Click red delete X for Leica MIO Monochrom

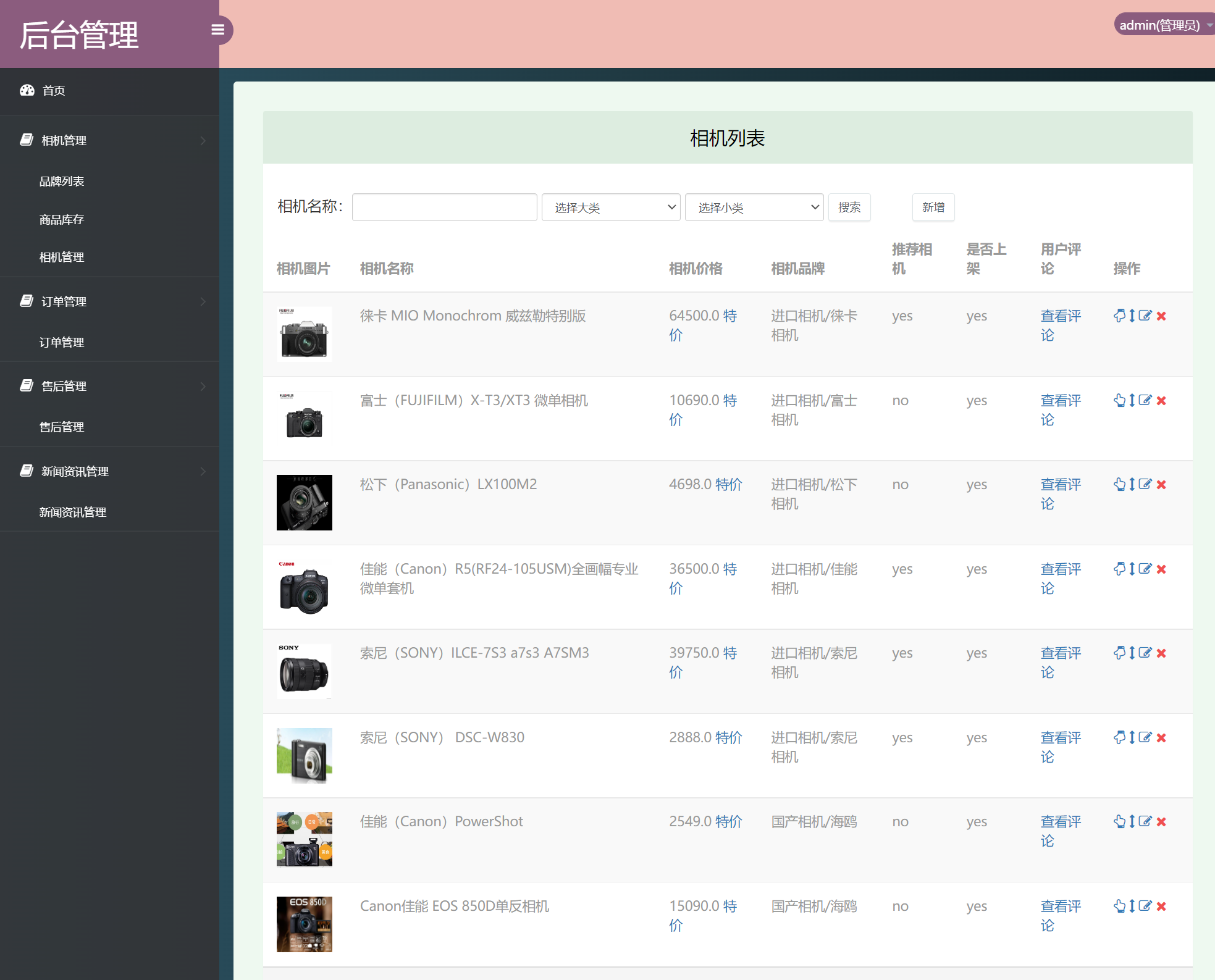tap(1161, 316)
